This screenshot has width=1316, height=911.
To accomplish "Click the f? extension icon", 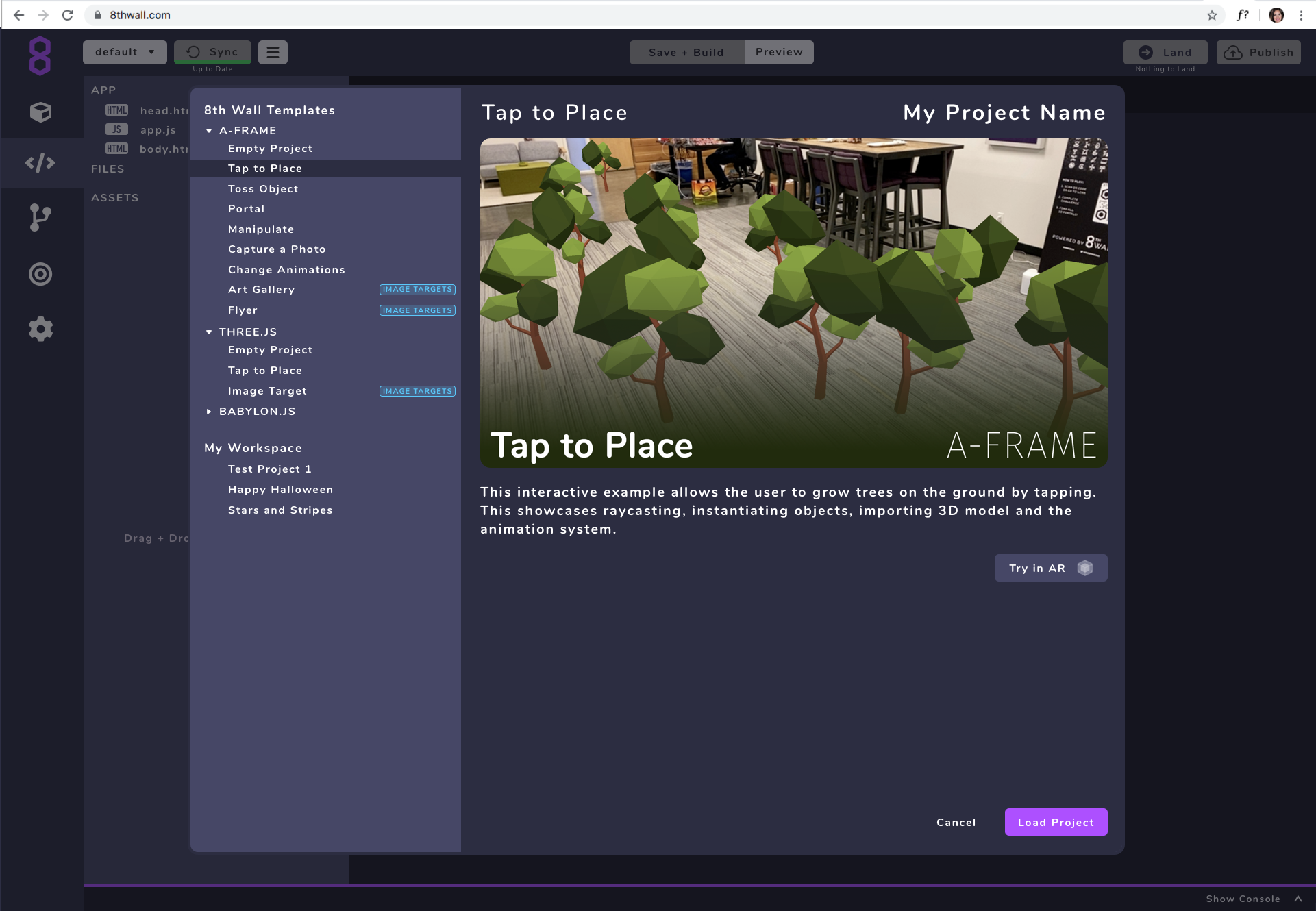I will pos(1243,15).
